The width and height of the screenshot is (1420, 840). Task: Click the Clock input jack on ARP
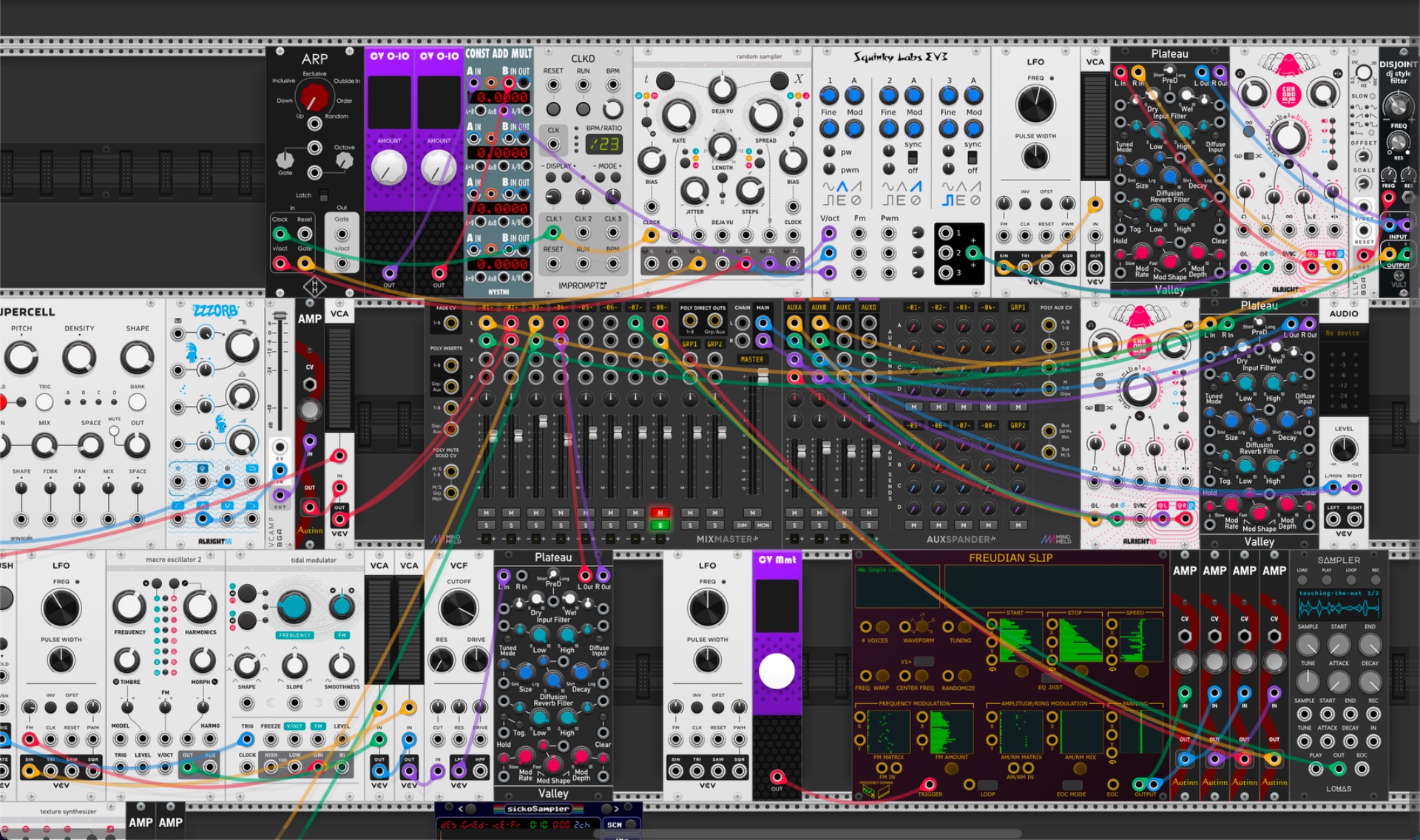(x=280, y=234)
